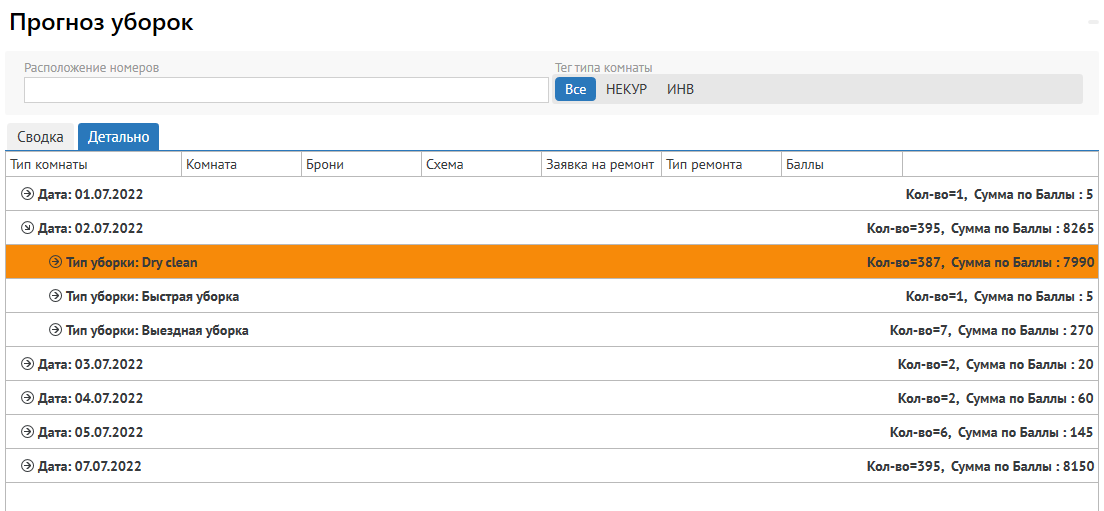Expand the 05.07.2022 date group arrow
The image size is (1104, 511).
28,432
